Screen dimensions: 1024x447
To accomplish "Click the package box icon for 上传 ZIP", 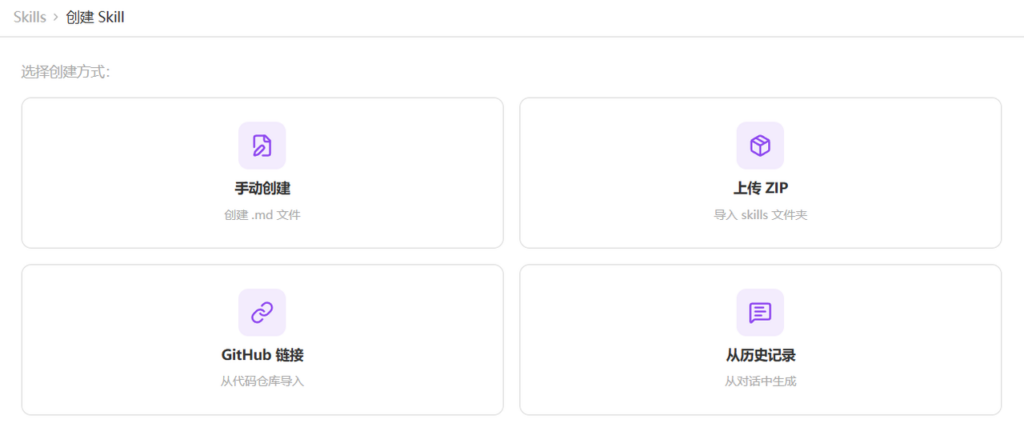I will 760,146.
